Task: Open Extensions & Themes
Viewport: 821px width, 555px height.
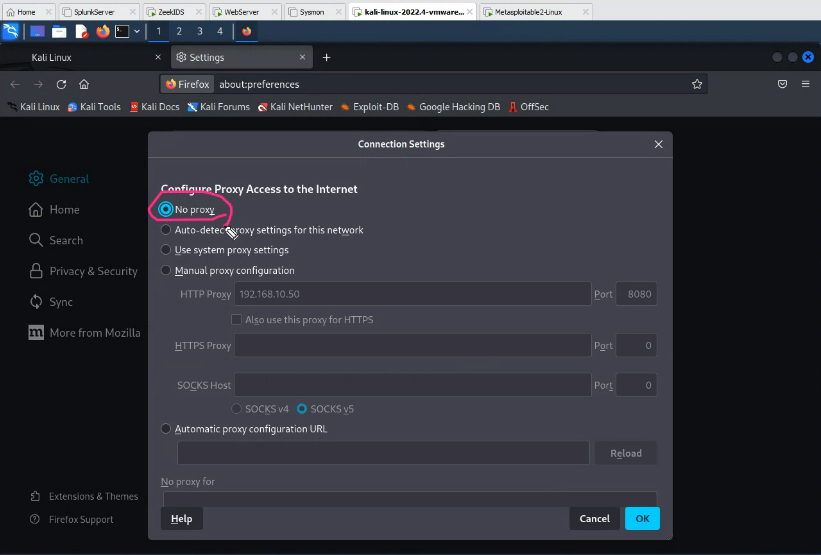Action: click(84, 496)
